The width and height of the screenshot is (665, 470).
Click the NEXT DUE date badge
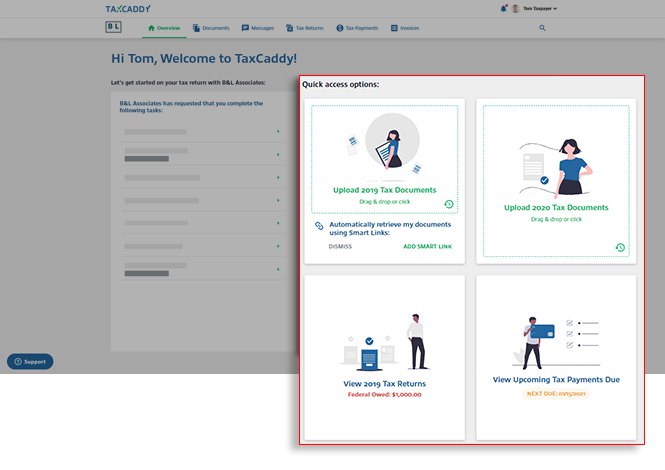[556, 394]
